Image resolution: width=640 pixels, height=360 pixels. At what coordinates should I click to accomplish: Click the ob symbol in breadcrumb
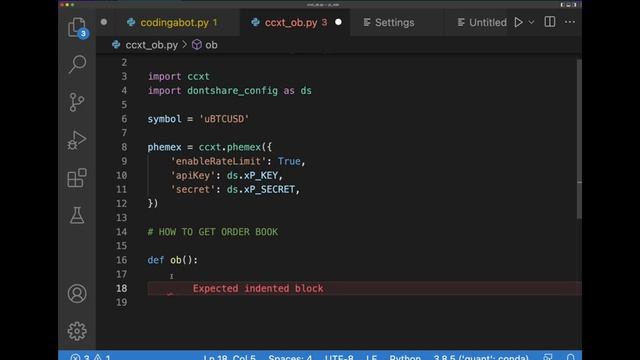(x=211, y=45)
